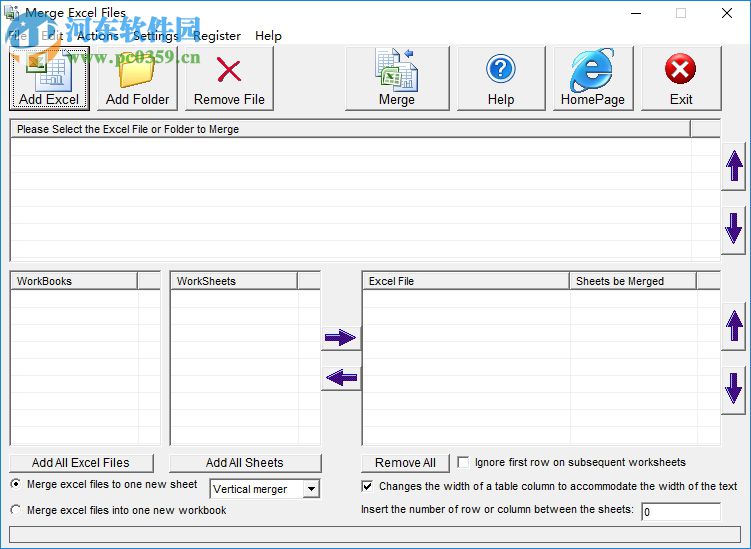
Task: Open the File menu
Action: [17, 35]
